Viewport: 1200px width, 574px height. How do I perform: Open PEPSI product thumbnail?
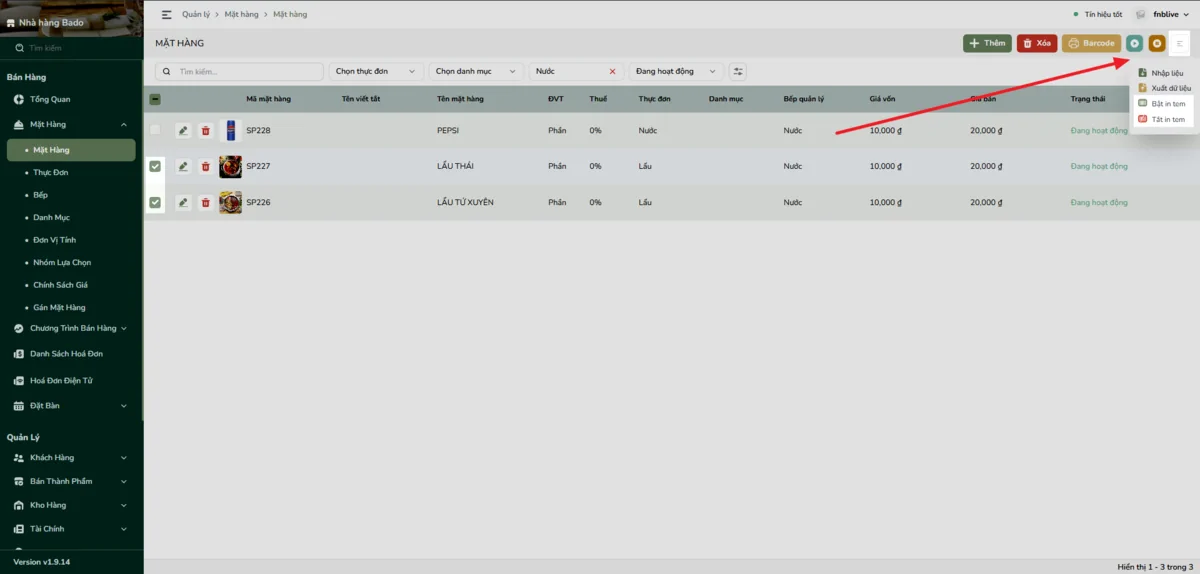[230, 130]
